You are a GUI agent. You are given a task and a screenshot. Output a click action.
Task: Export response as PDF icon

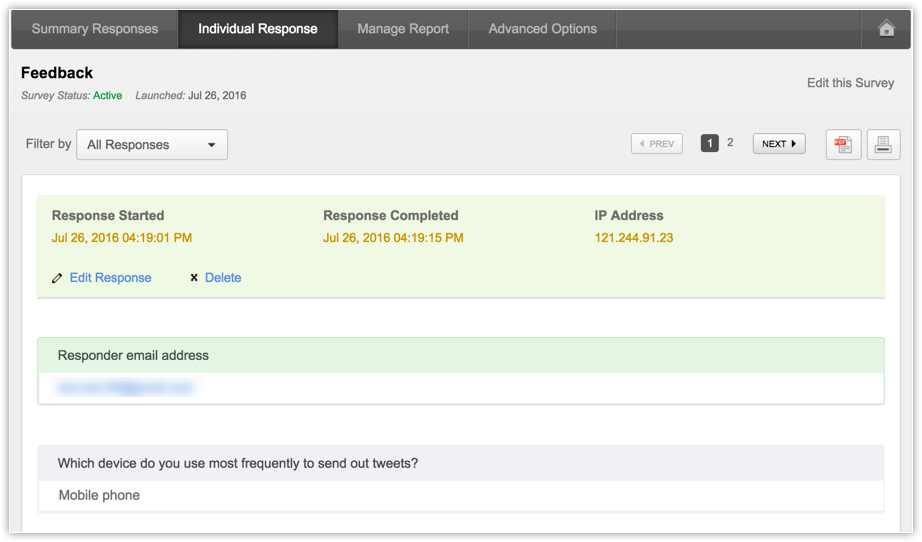pos(843,144)
